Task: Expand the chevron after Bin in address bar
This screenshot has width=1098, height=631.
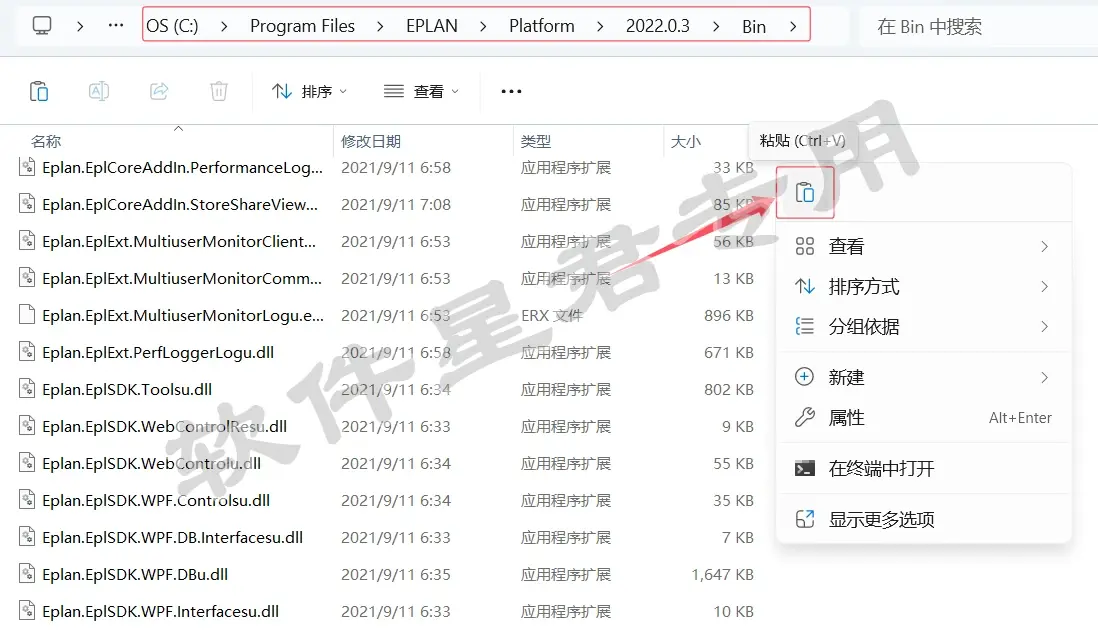Action: (x=793, y=27)
